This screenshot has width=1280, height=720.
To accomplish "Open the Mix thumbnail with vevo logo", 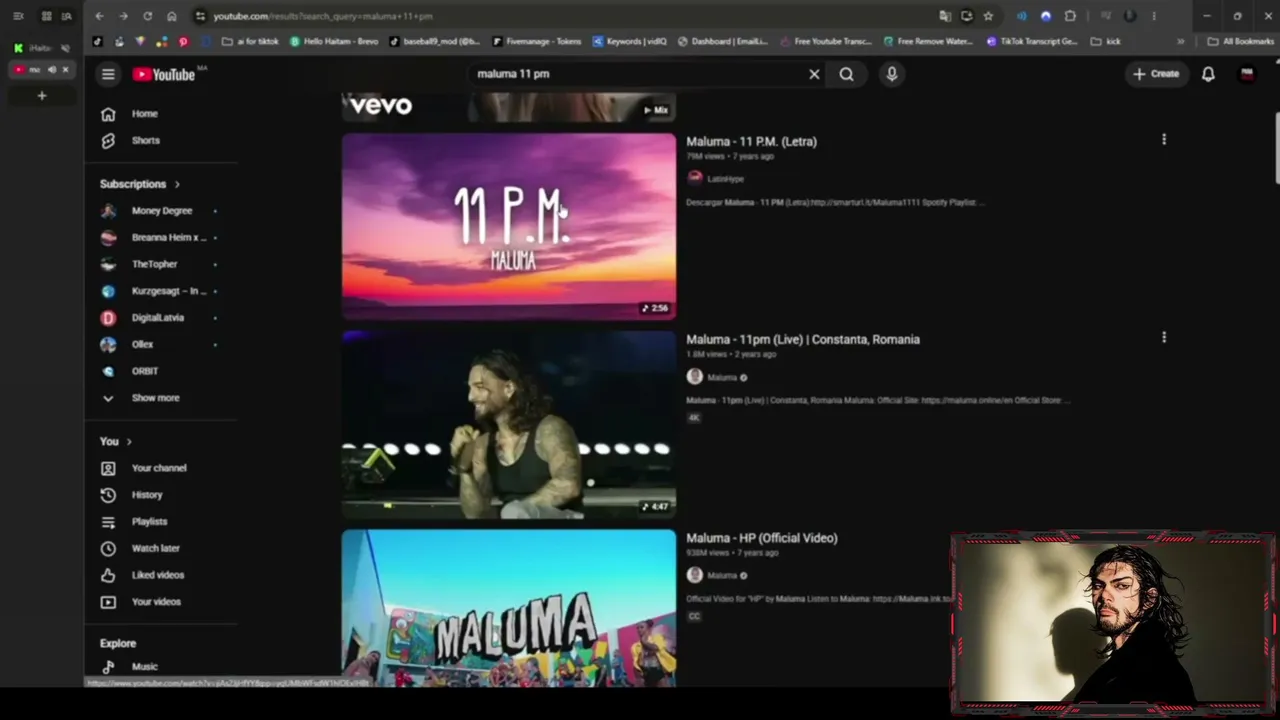I will [x=509, y=108].
